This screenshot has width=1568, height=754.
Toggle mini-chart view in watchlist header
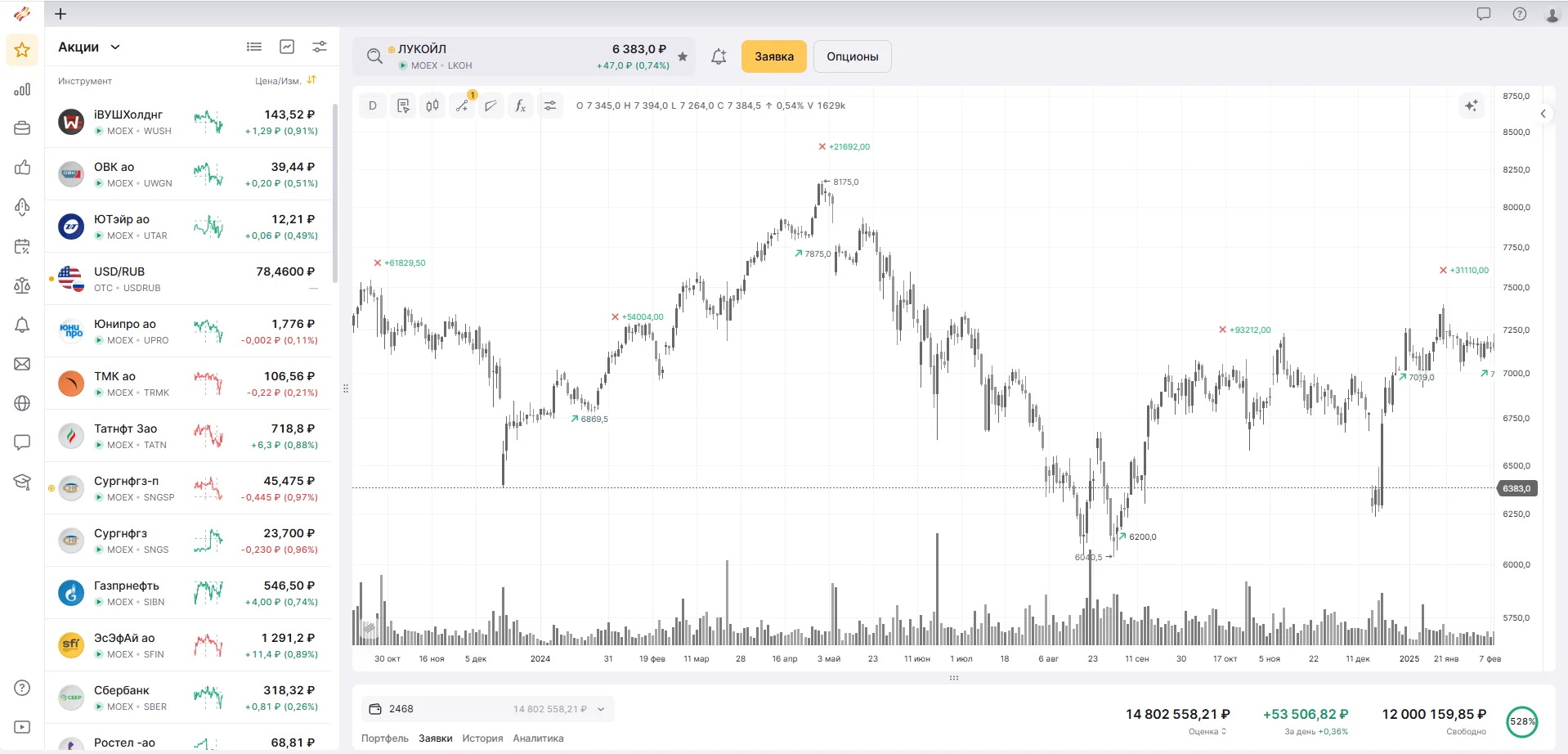[287, 47]
